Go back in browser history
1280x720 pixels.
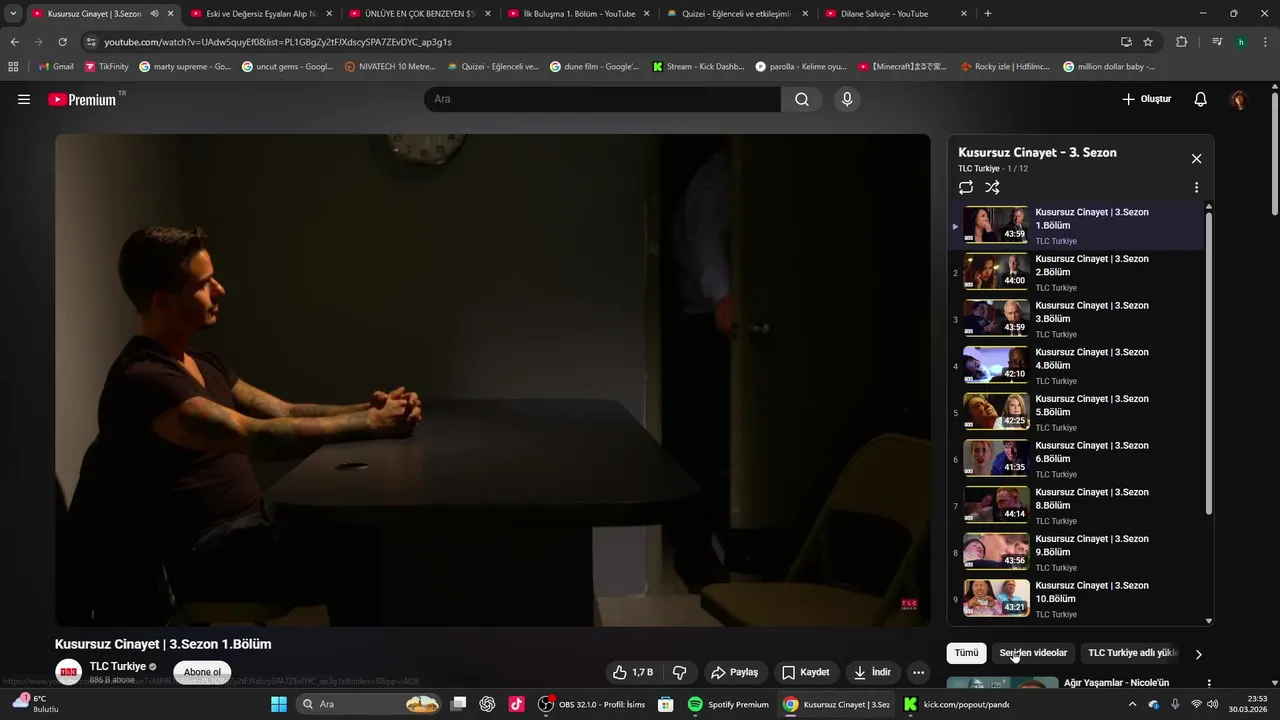pyautogui.click(x=14, y=42)
